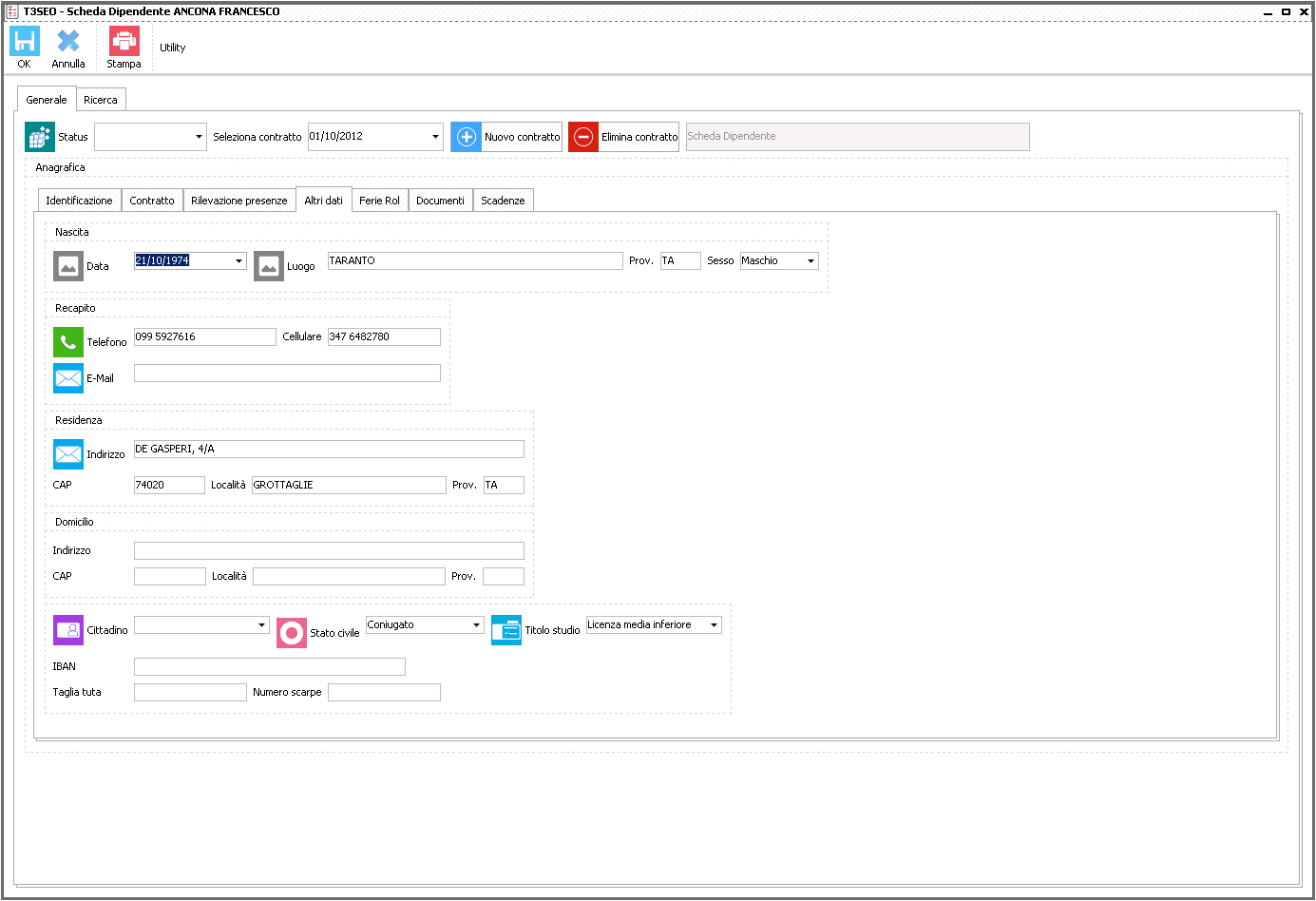
Task: Click the blue E-Mail envelope icon
Action: (x=68, y=378)
